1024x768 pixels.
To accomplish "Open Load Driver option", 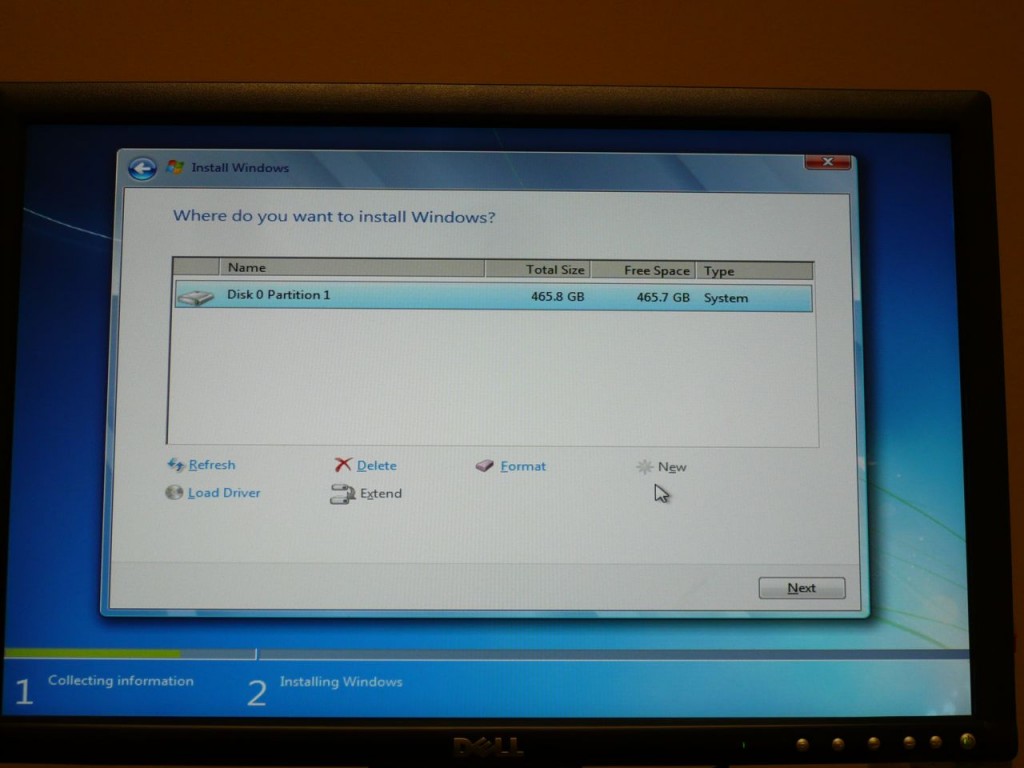I will pos(224,493).
